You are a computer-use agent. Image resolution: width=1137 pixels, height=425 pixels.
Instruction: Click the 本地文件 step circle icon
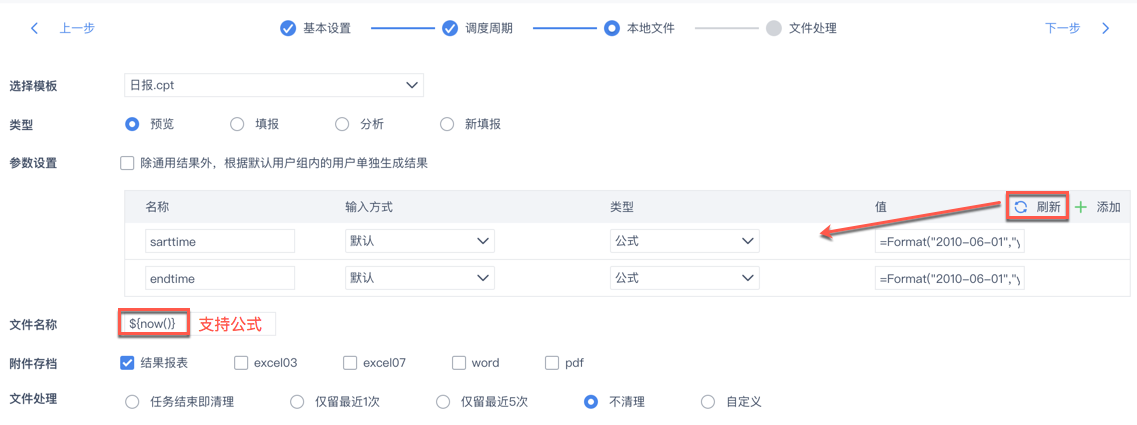coord(611,28)
